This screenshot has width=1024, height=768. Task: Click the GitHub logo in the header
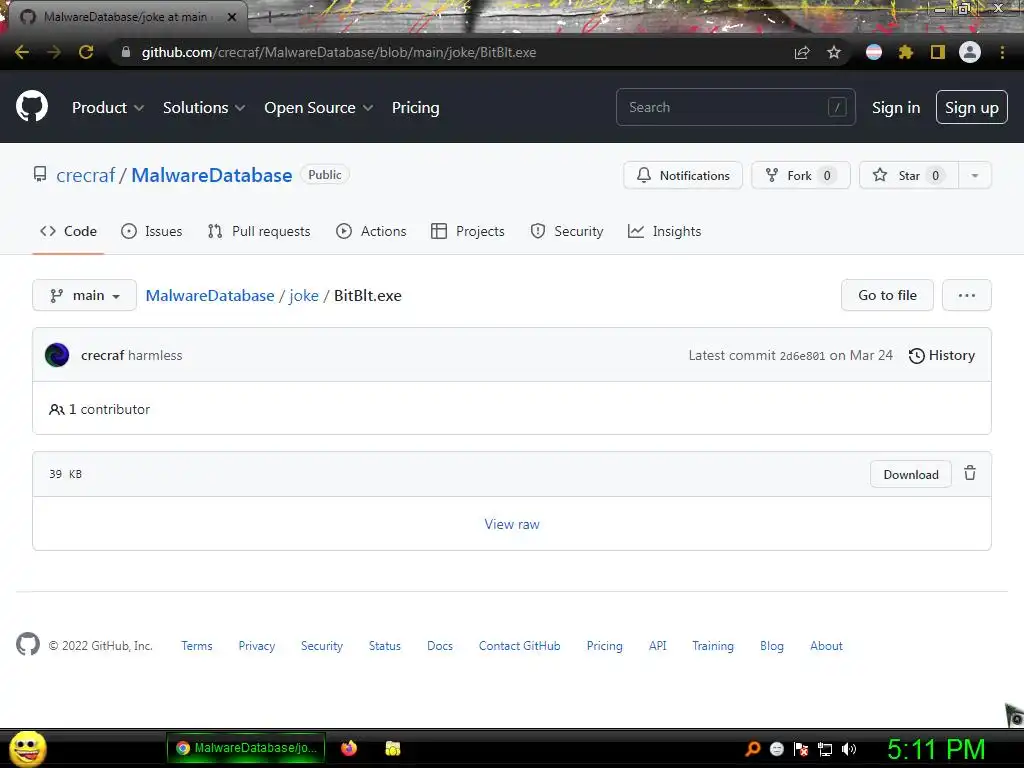click(x=31, y=106)
